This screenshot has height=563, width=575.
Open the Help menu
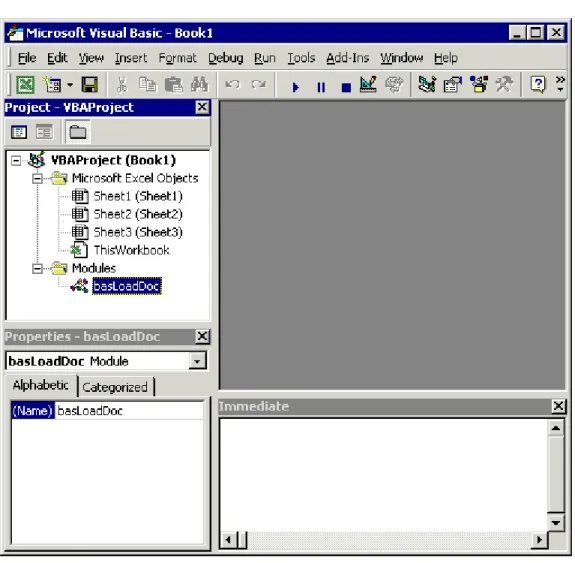(x=446, y=58)
